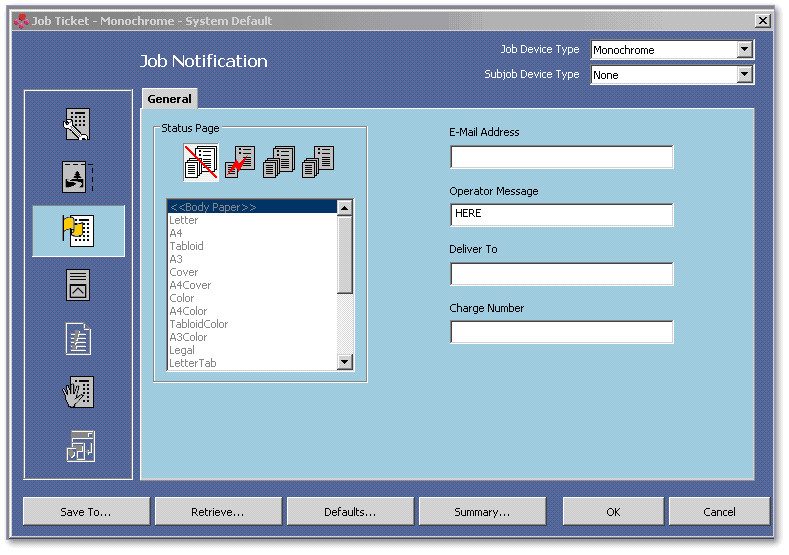Switch to the General tab
The image size is (789, 555).
point(169,99)
